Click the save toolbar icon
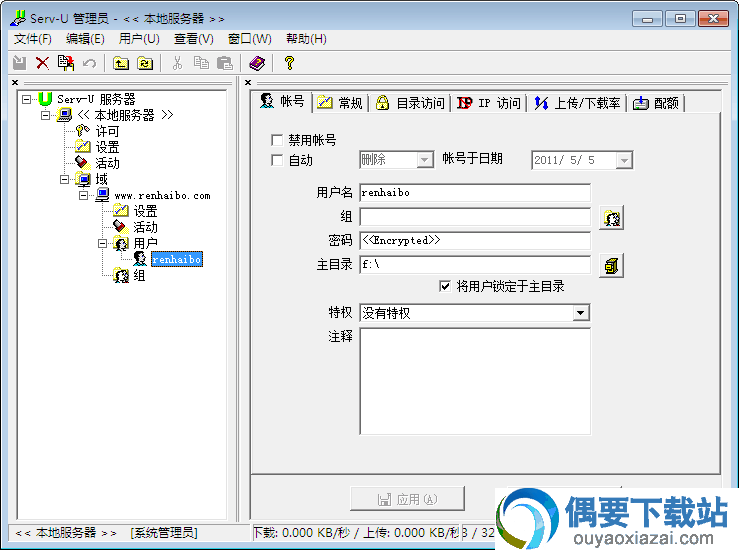This screenshot has width=739, height=550. [x=19, y=63]
